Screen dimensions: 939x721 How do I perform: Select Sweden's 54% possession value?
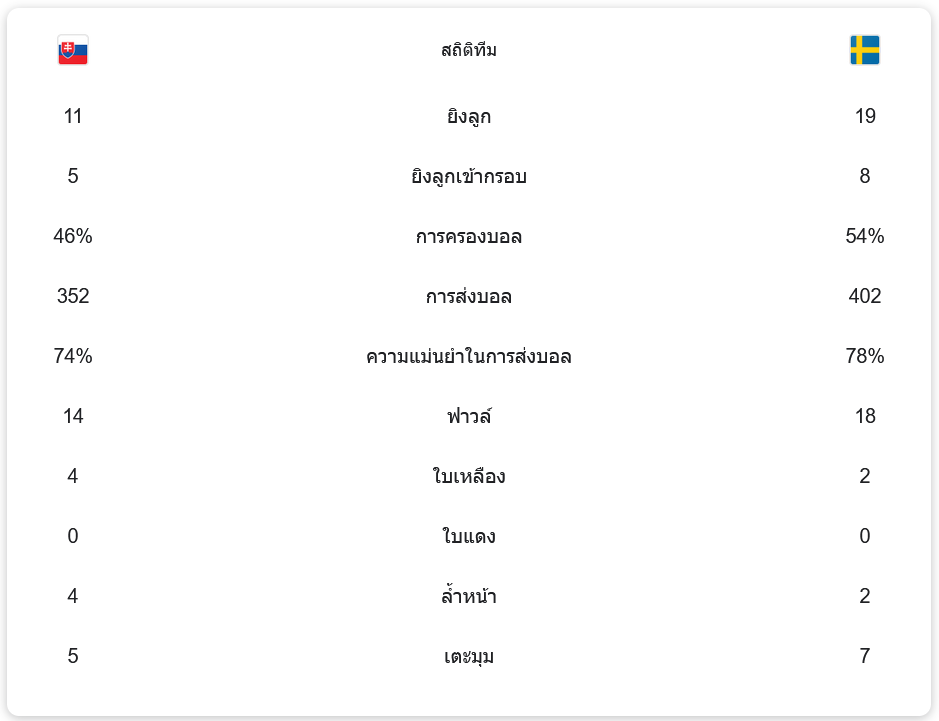click(x=864, y=236)
